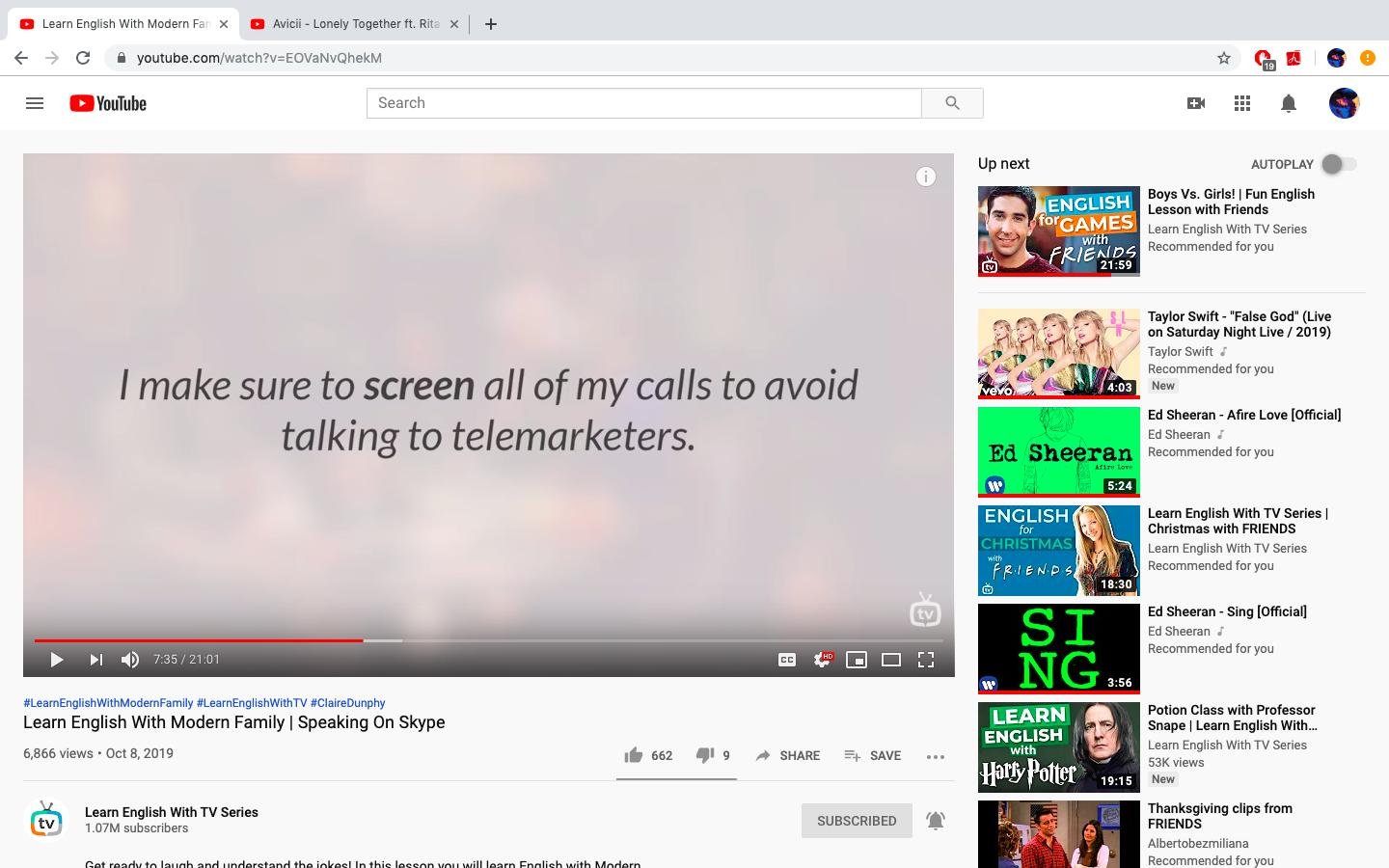Skip to the next video

[x=95, y=660]
